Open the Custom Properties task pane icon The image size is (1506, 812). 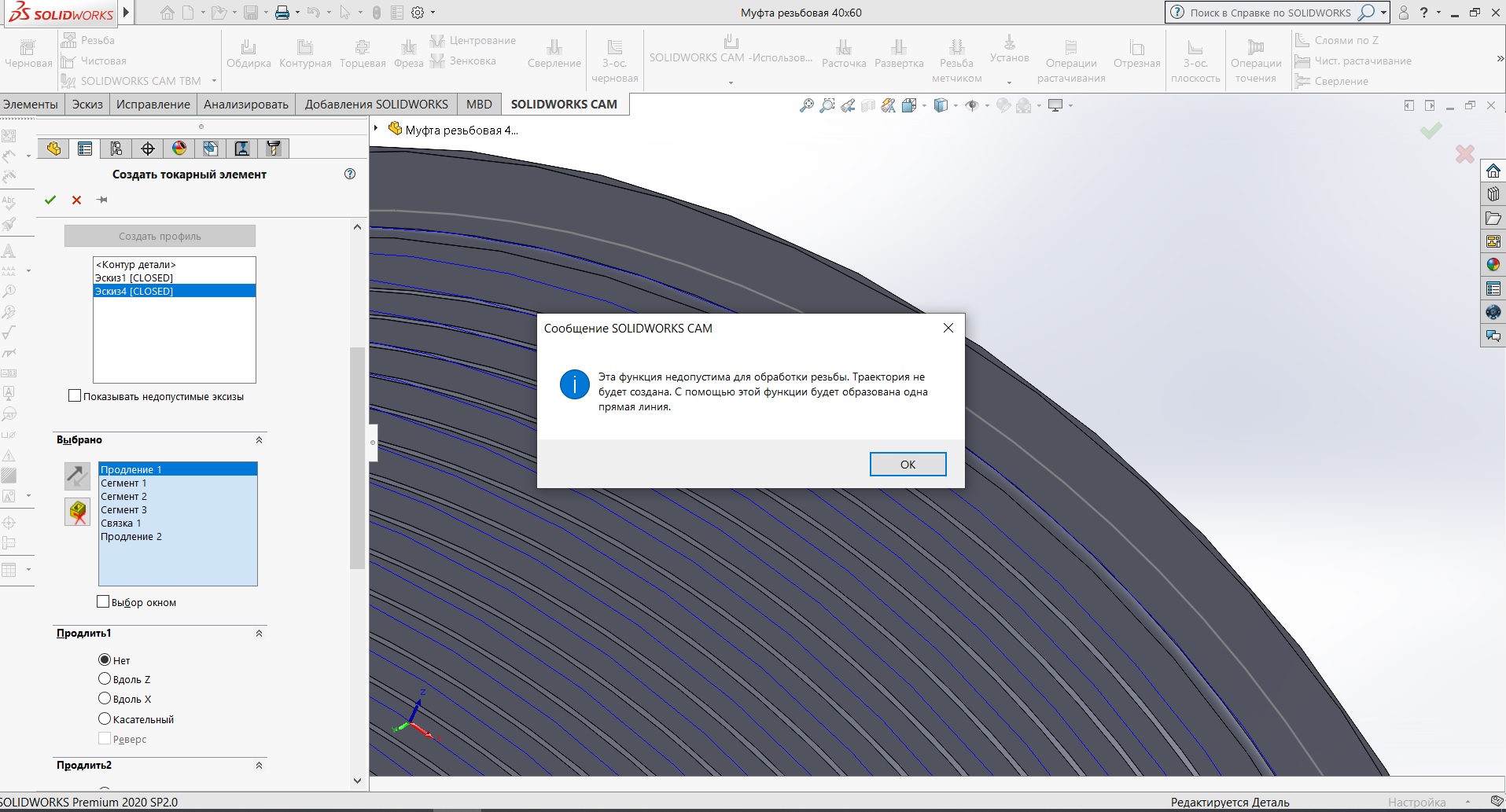1493,288
